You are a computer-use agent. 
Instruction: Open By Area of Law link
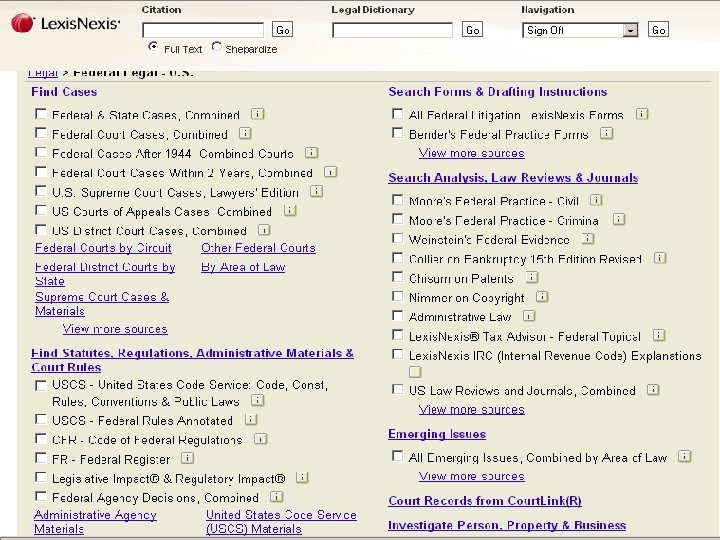click(243, 267)
